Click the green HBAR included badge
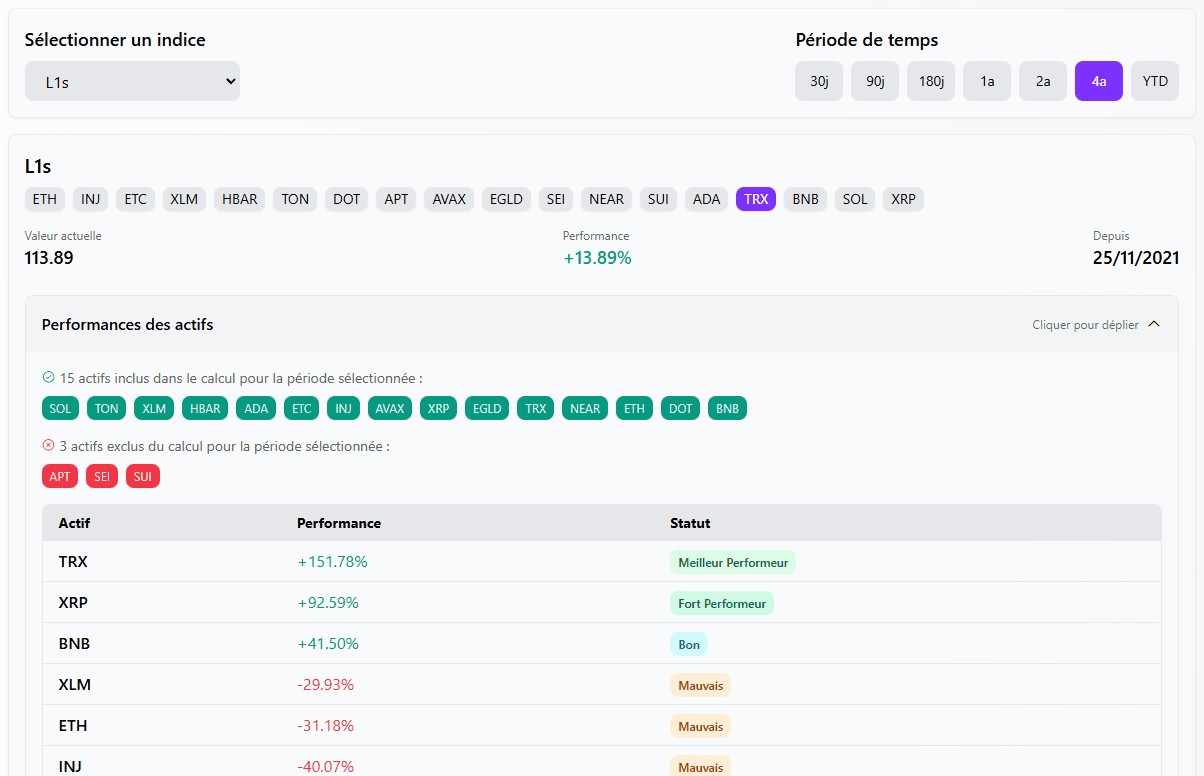The image size is (1204, 776). tap(205, 408)
